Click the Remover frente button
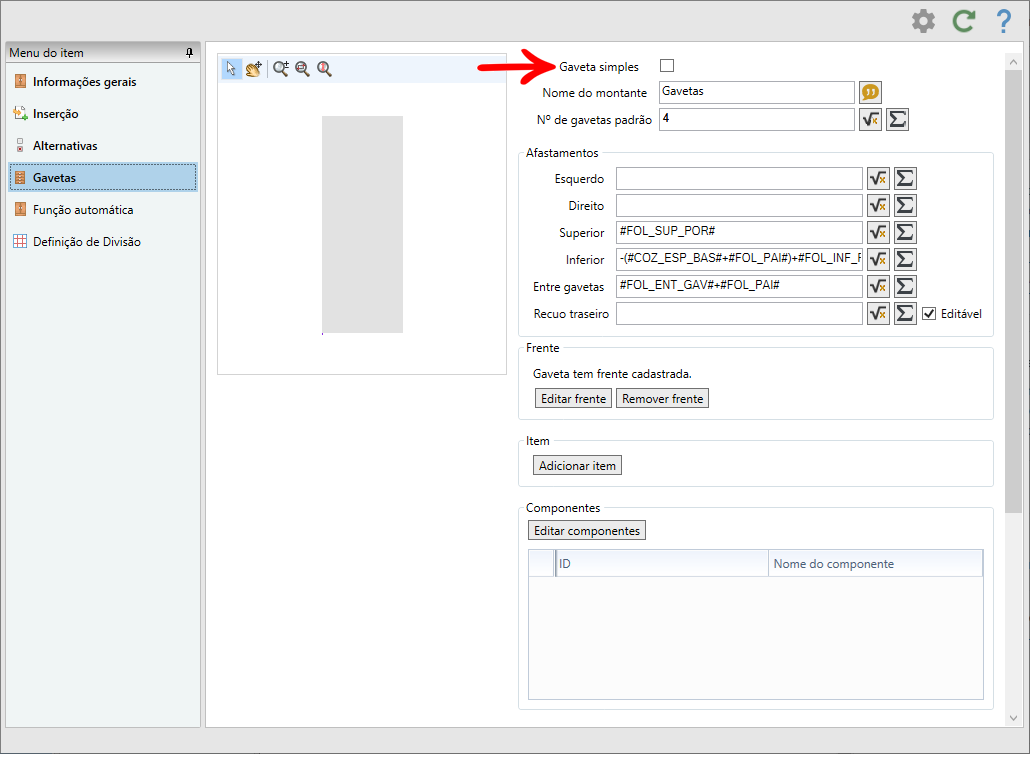Screen dimensions: 1035x768 tap(663, 399)
